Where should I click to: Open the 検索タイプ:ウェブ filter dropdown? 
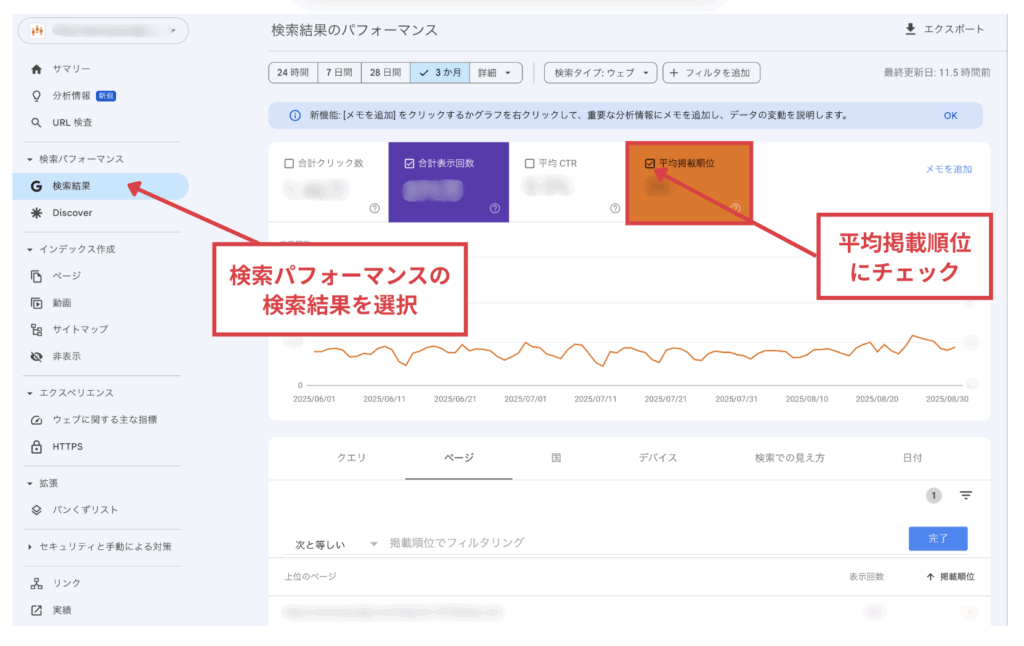pyautogui.click(x=600, y=72)
